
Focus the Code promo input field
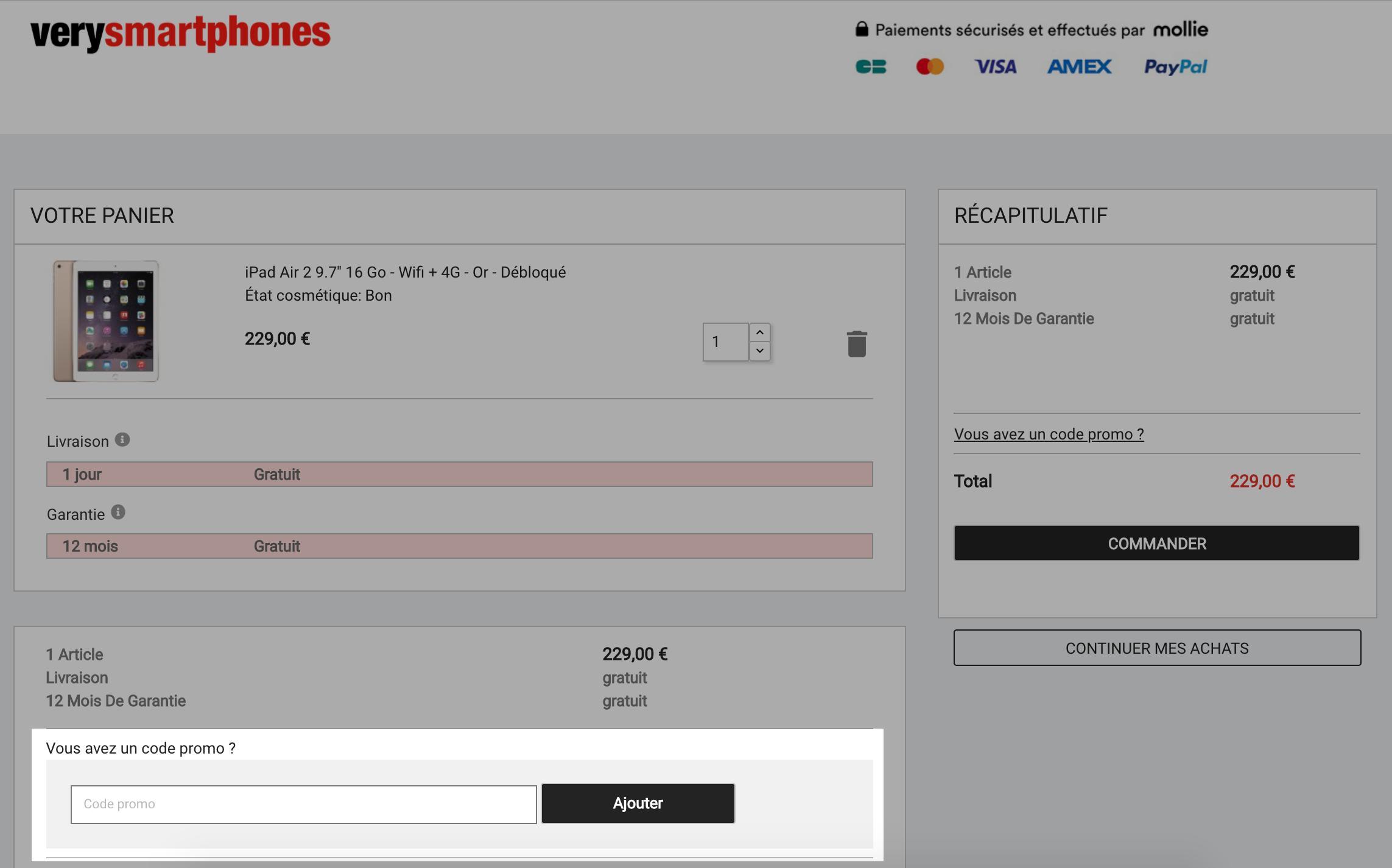303,804
